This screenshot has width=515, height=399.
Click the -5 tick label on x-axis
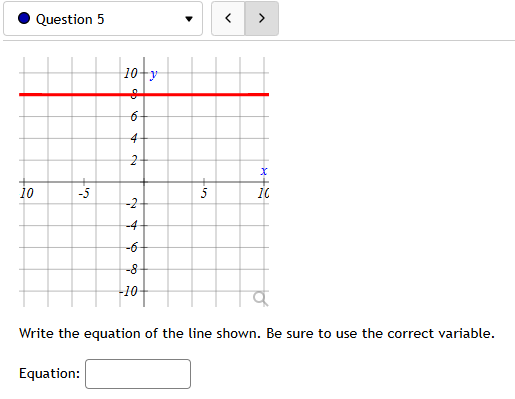point(84,193)
